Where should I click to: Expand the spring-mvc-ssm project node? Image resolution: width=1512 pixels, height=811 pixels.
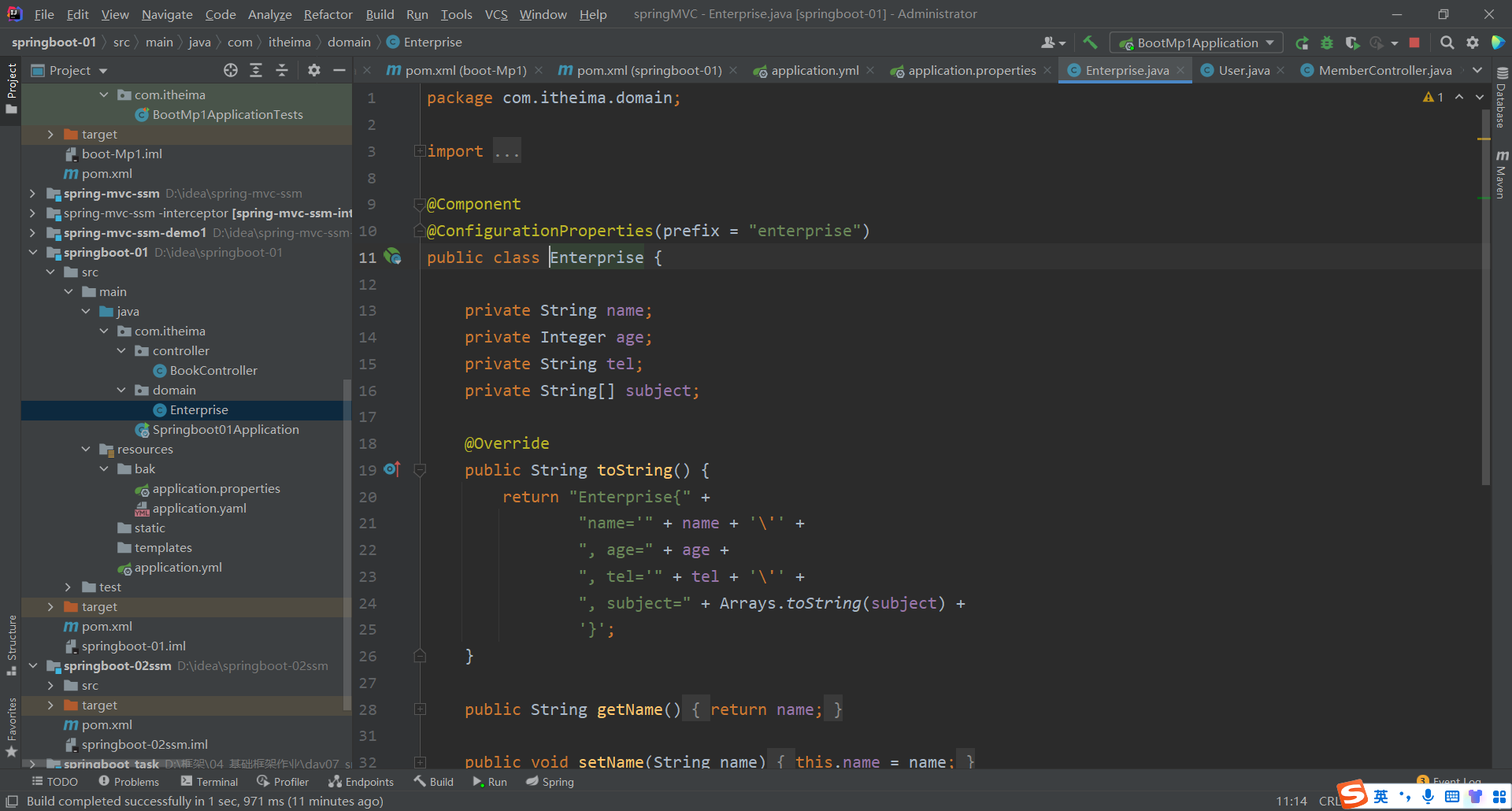coord(32,193)
